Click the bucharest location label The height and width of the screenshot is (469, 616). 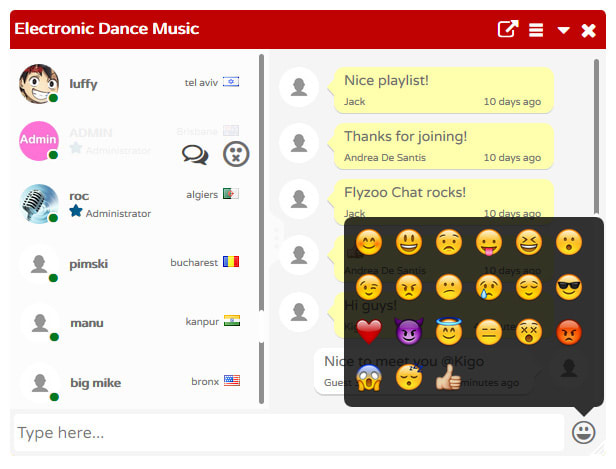(194, 262)
